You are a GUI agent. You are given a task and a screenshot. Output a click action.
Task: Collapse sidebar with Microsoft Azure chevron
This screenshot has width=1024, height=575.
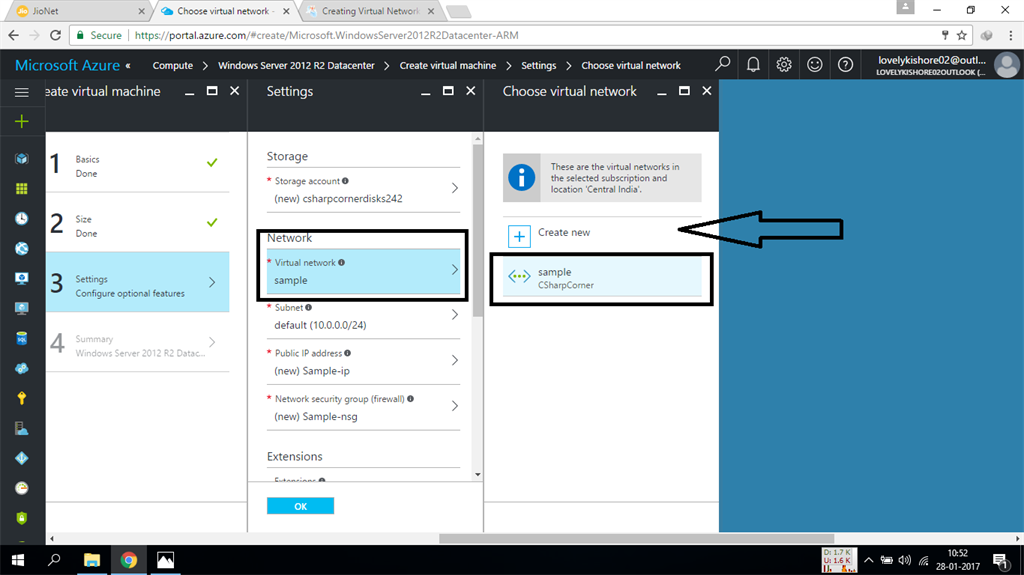128,65
